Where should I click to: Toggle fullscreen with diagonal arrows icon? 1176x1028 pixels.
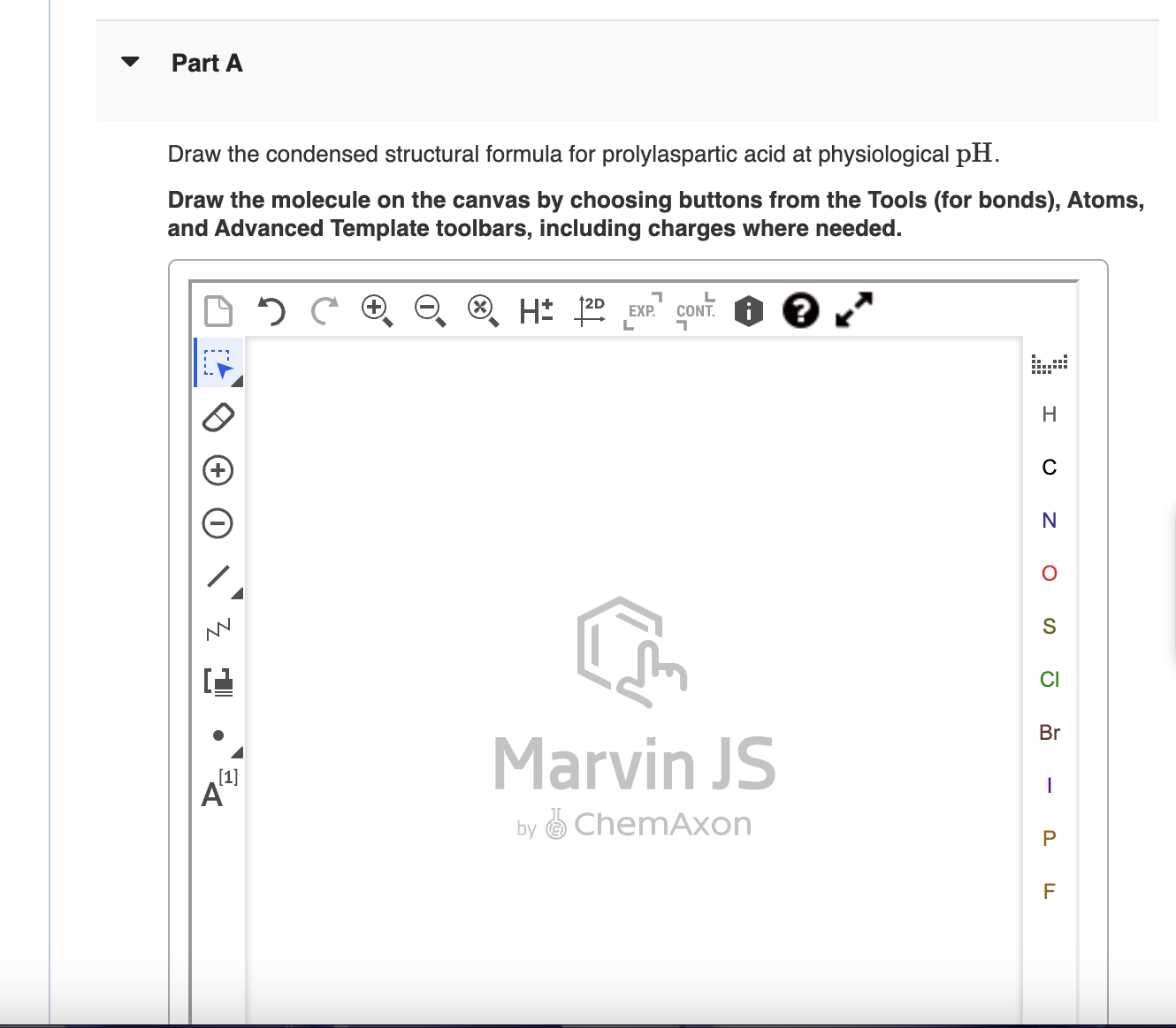point(854,309)
